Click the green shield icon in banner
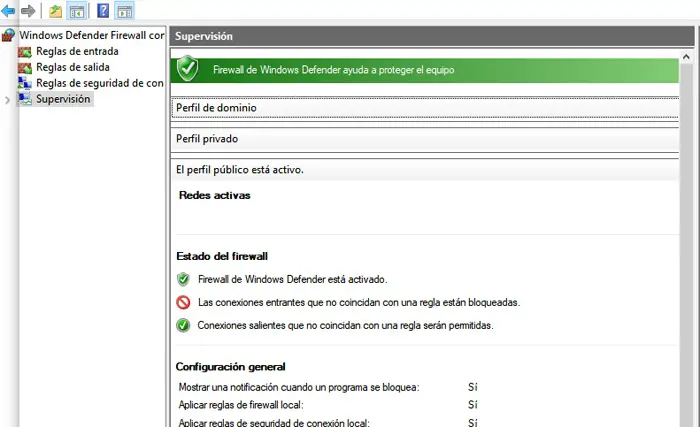 pos(187,69)
